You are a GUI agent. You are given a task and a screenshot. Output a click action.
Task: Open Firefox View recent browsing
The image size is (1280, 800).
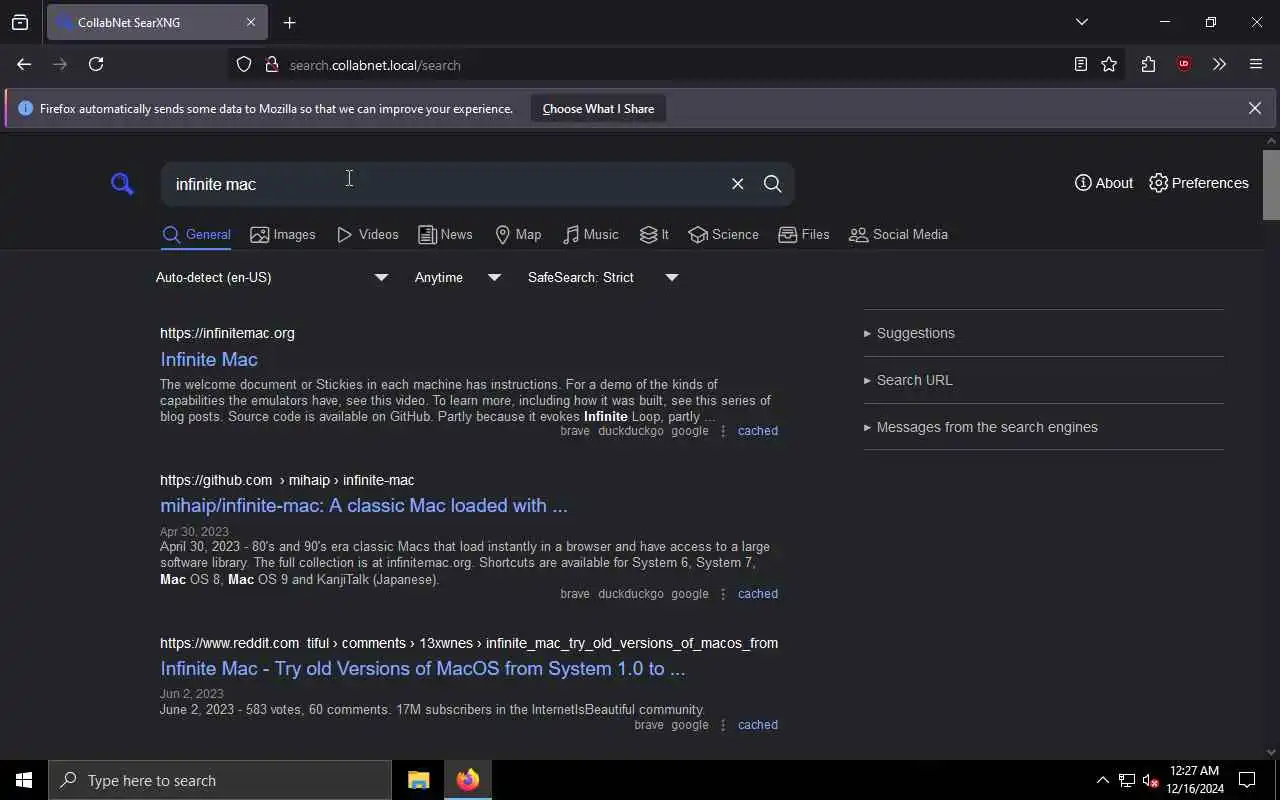(20, 22)
